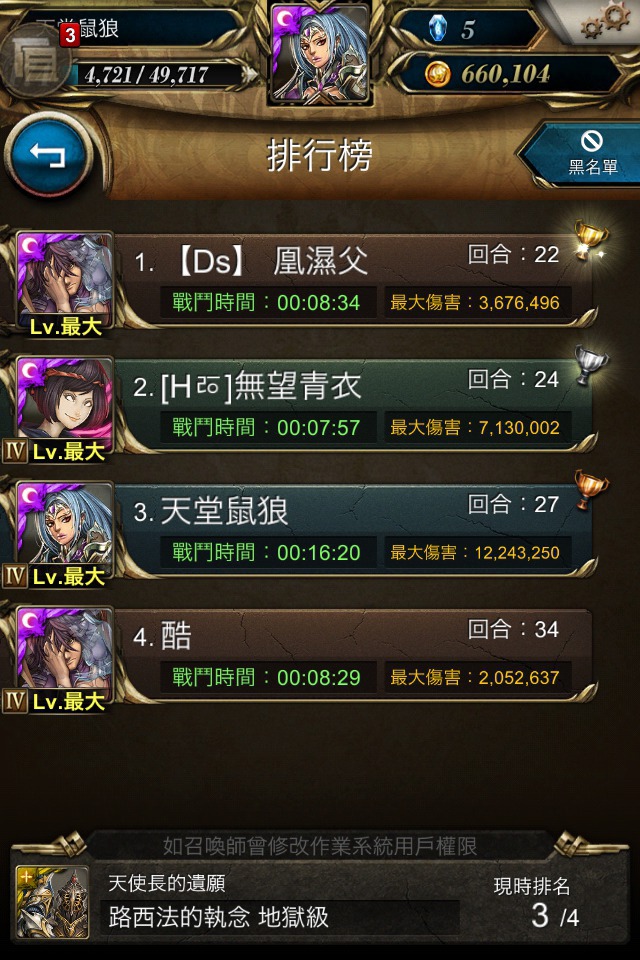Viewport: 640px width, 960px height.
Task: Tap the stage icon beside 天使長的遺願
Action: [52, 902]
